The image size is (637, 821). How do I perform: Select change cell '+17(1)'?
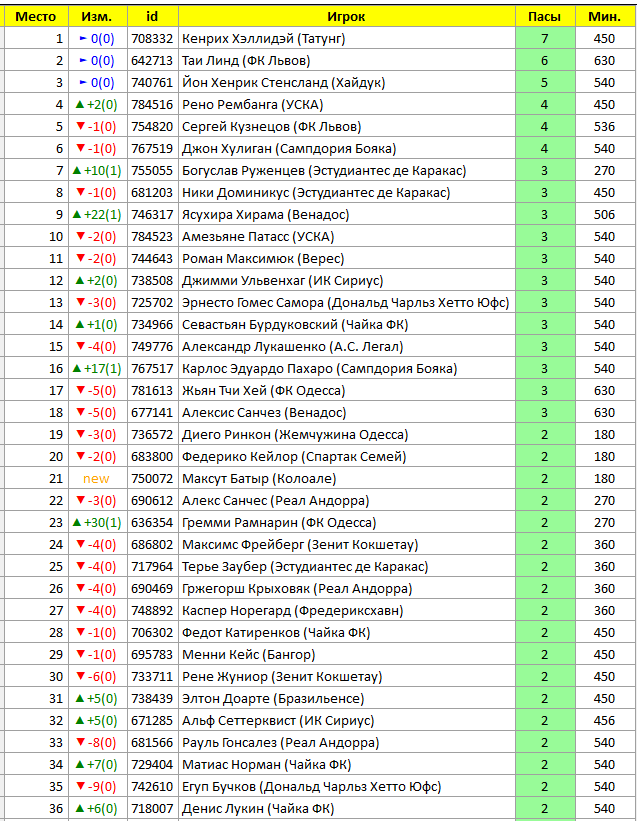tap(97, 369)
